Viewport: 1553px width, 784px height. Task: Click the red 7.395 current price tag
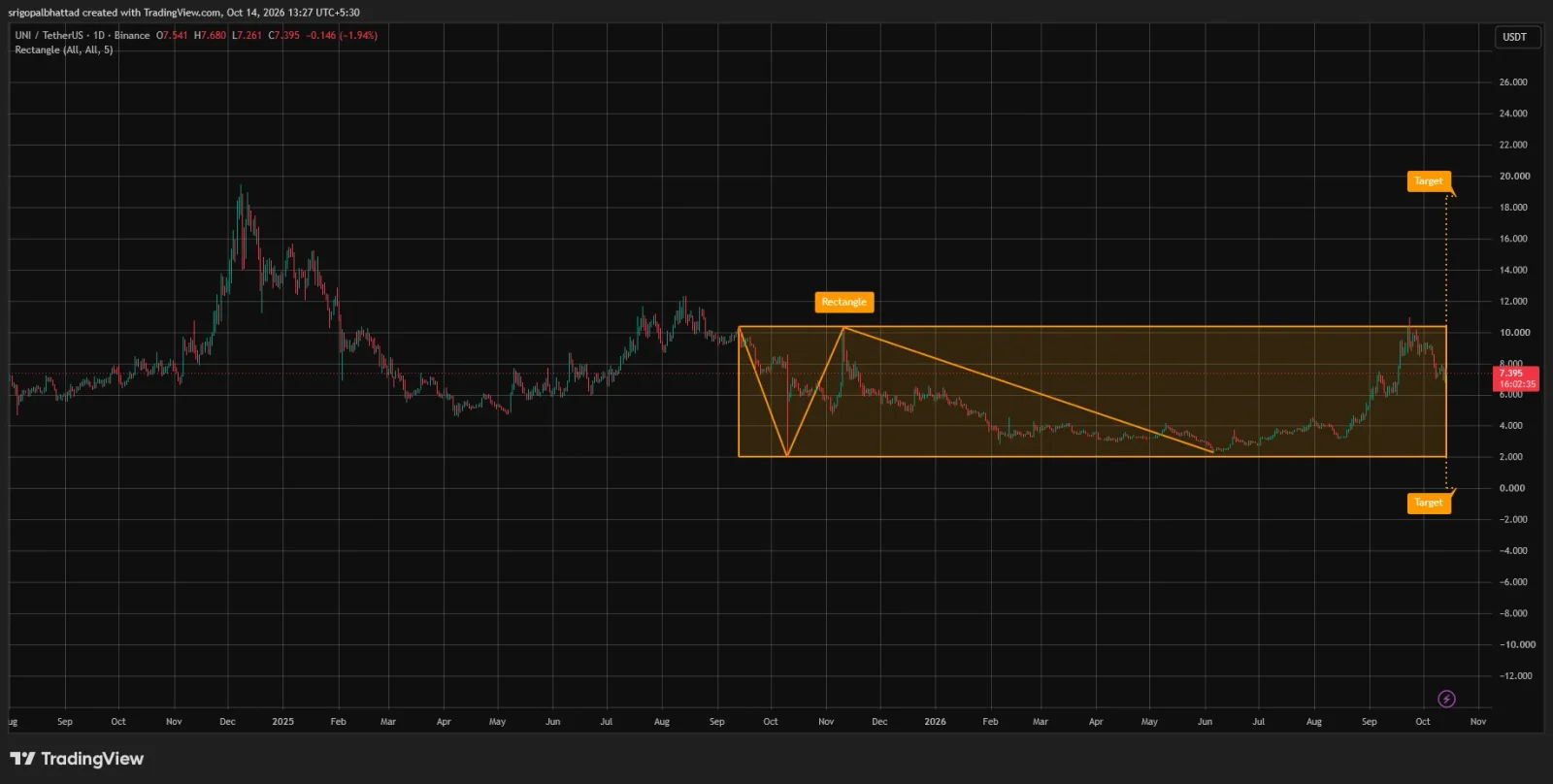tap(1516, 378)
